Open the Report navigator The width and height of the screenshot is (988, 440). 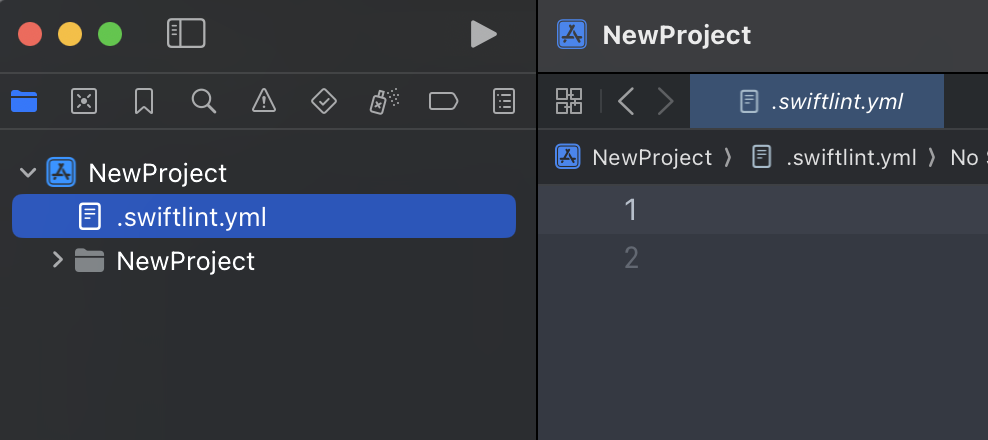[505, 100]
